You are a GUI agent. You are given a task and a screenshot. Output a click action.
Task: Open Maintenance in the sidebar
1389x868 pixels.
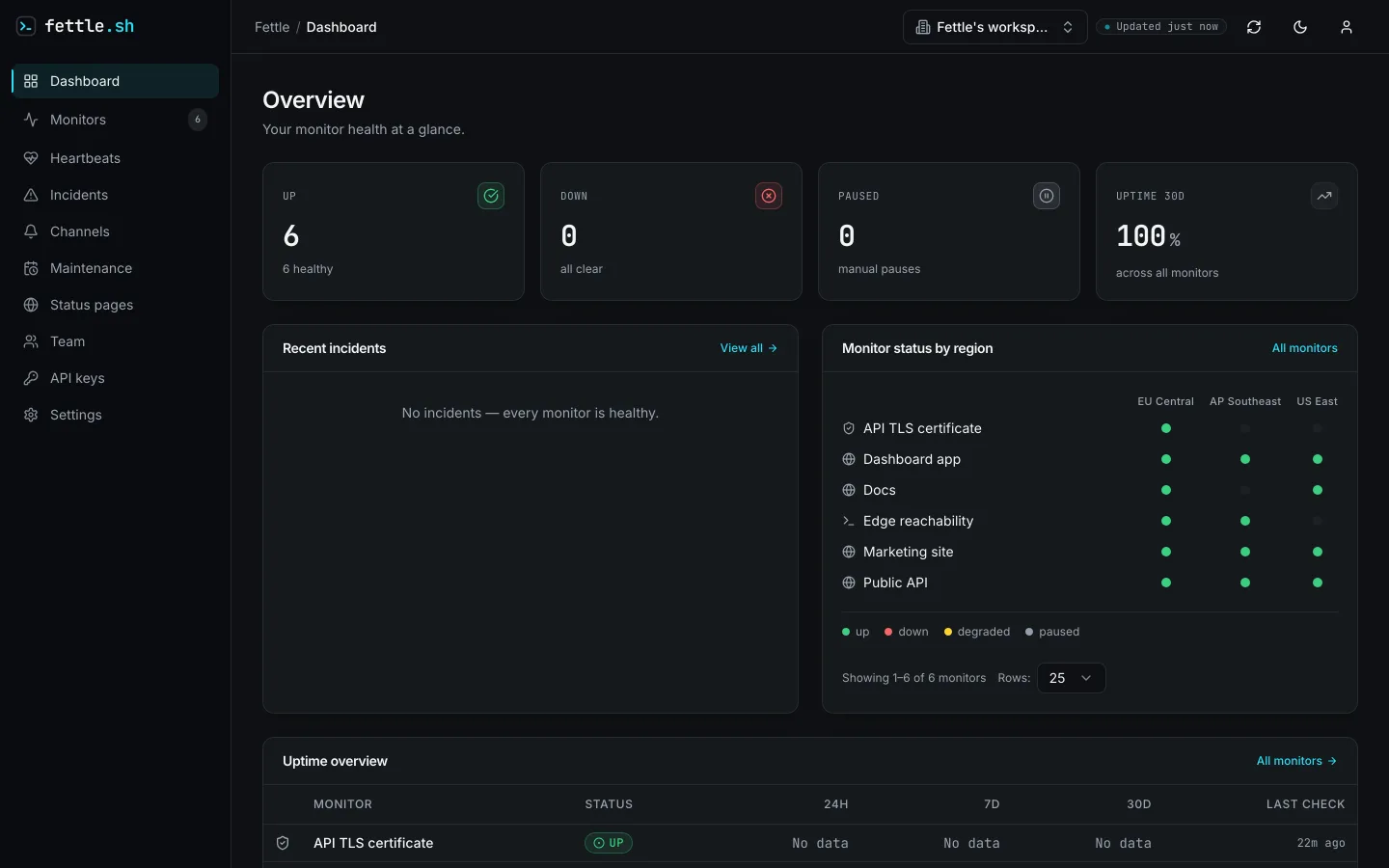click(x=116, y=268)
